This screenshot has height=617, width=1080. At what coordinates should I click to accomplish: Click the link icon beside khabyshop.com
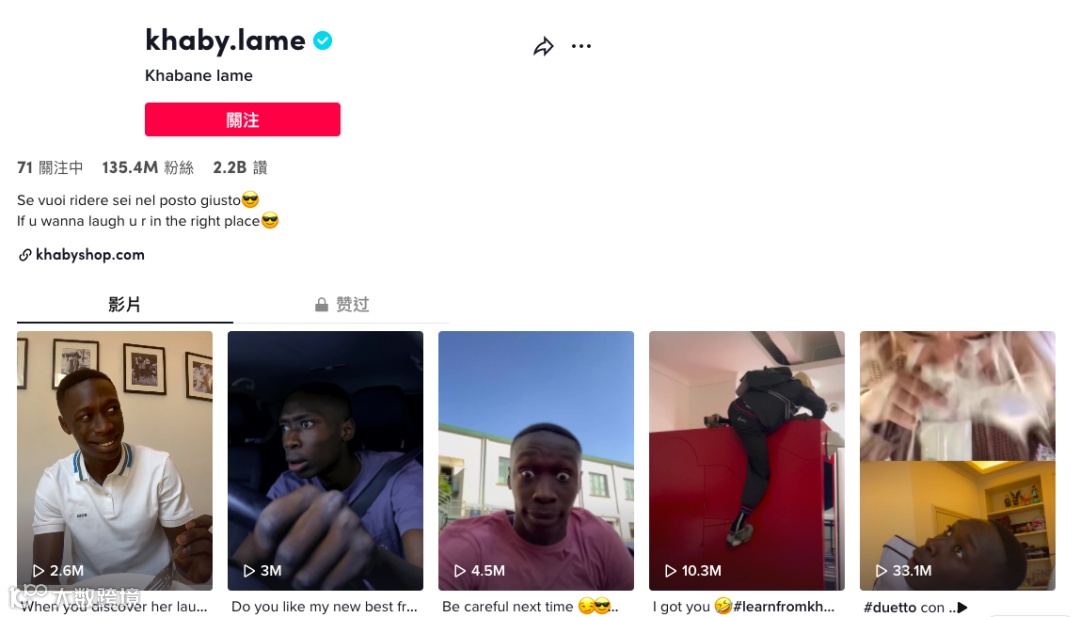[x=25, y=255]
